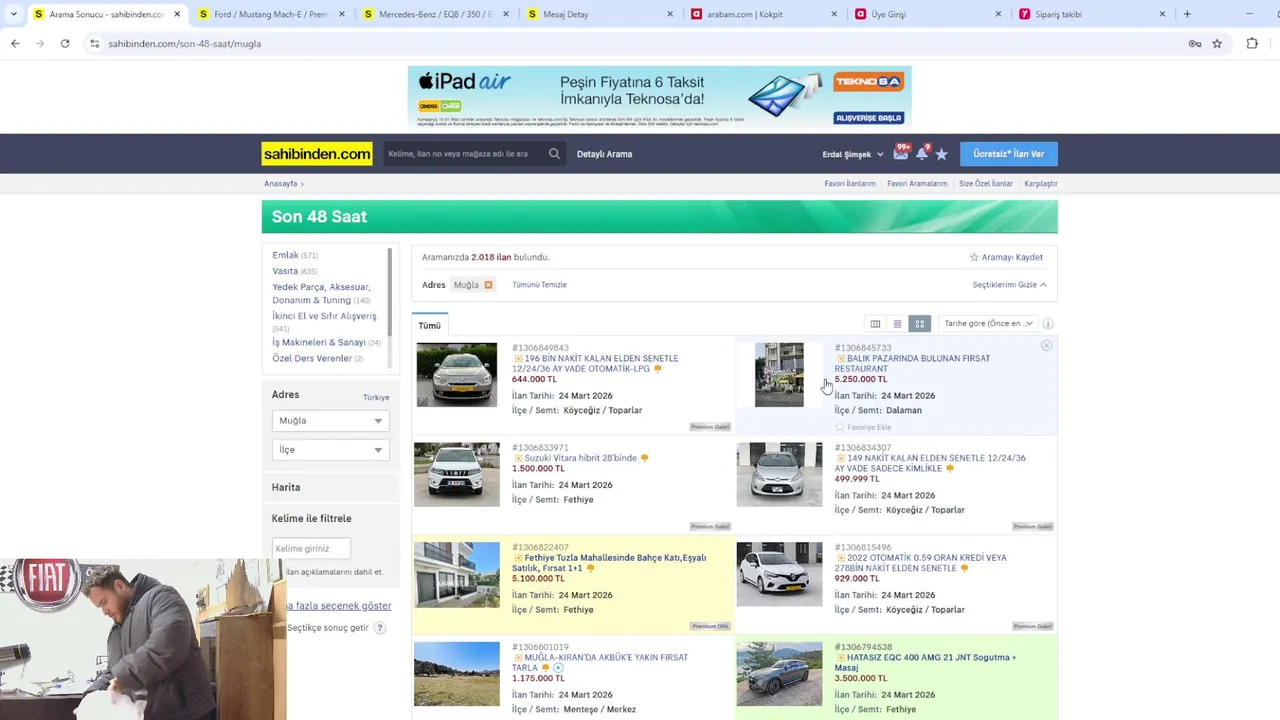
Task: Open Favori Aramalarım link
Action: click(x=917, y=184)
